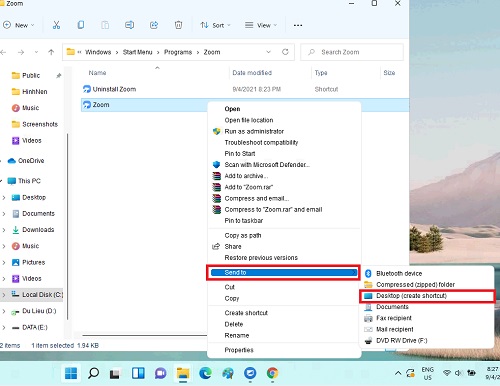Click the Back navigation arrow
The width and height of the screenshot is (500, 386).
click(3, 52)
